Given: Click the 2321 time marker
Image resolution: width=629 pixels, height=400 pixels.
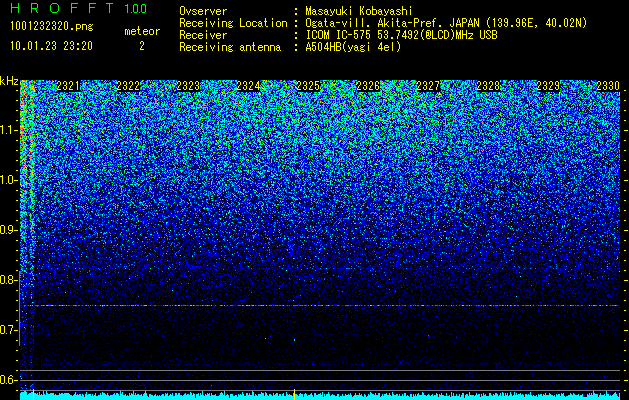Looking at the screenshot, I should (x=69, y=86).
